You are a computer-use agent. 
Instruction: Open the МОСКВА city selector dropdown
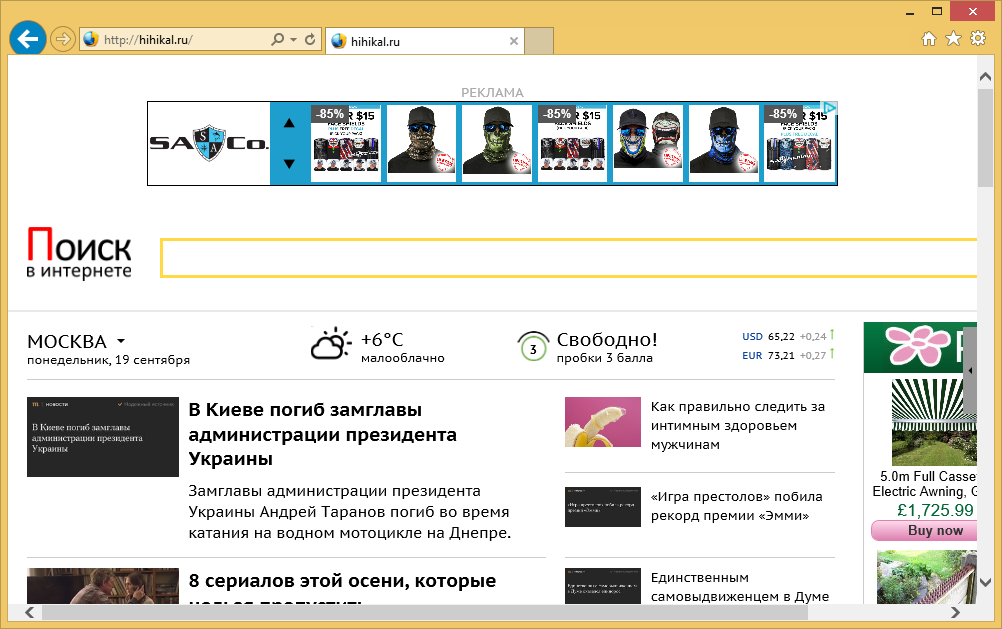120,342
